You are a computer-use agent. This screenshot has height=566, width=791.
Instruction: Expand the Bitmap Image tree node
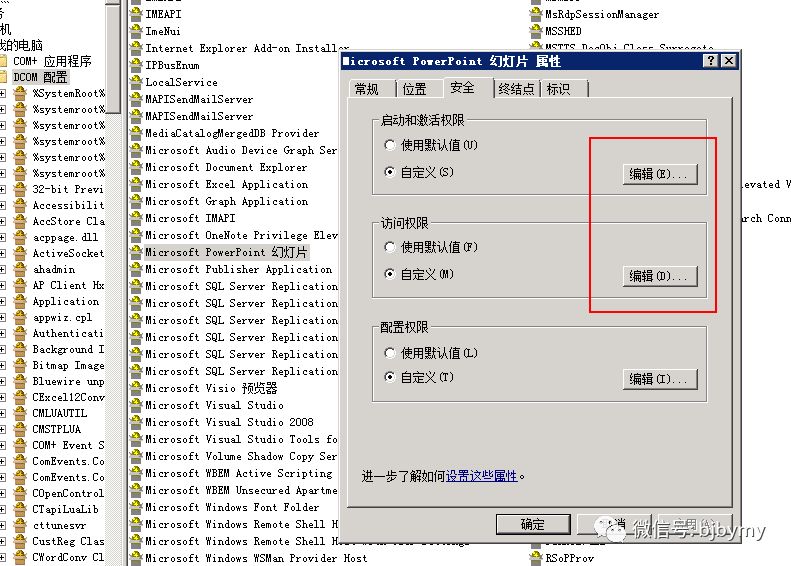click(x=3, y=365)
